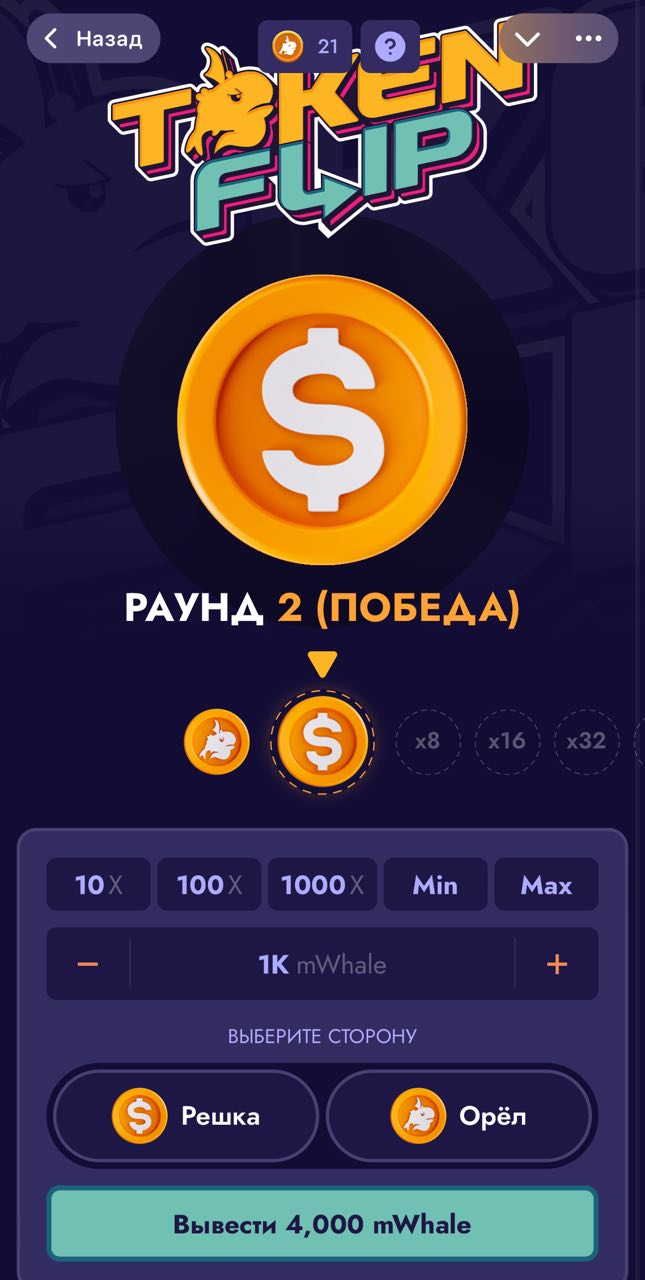Image resolution: width=645 pixels, height=1280 pixels.
Task: Open the token balance showing 21
Action: (x=305, y=46)
